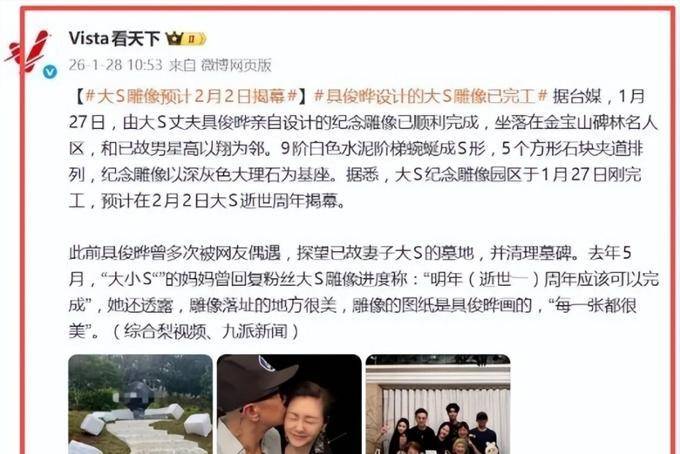This screenshot has height=454, width=680.
Task: Open hashtag 大S雕像预计2月2日揭幕
Action: pyautogui.click(x=191, y=96)
